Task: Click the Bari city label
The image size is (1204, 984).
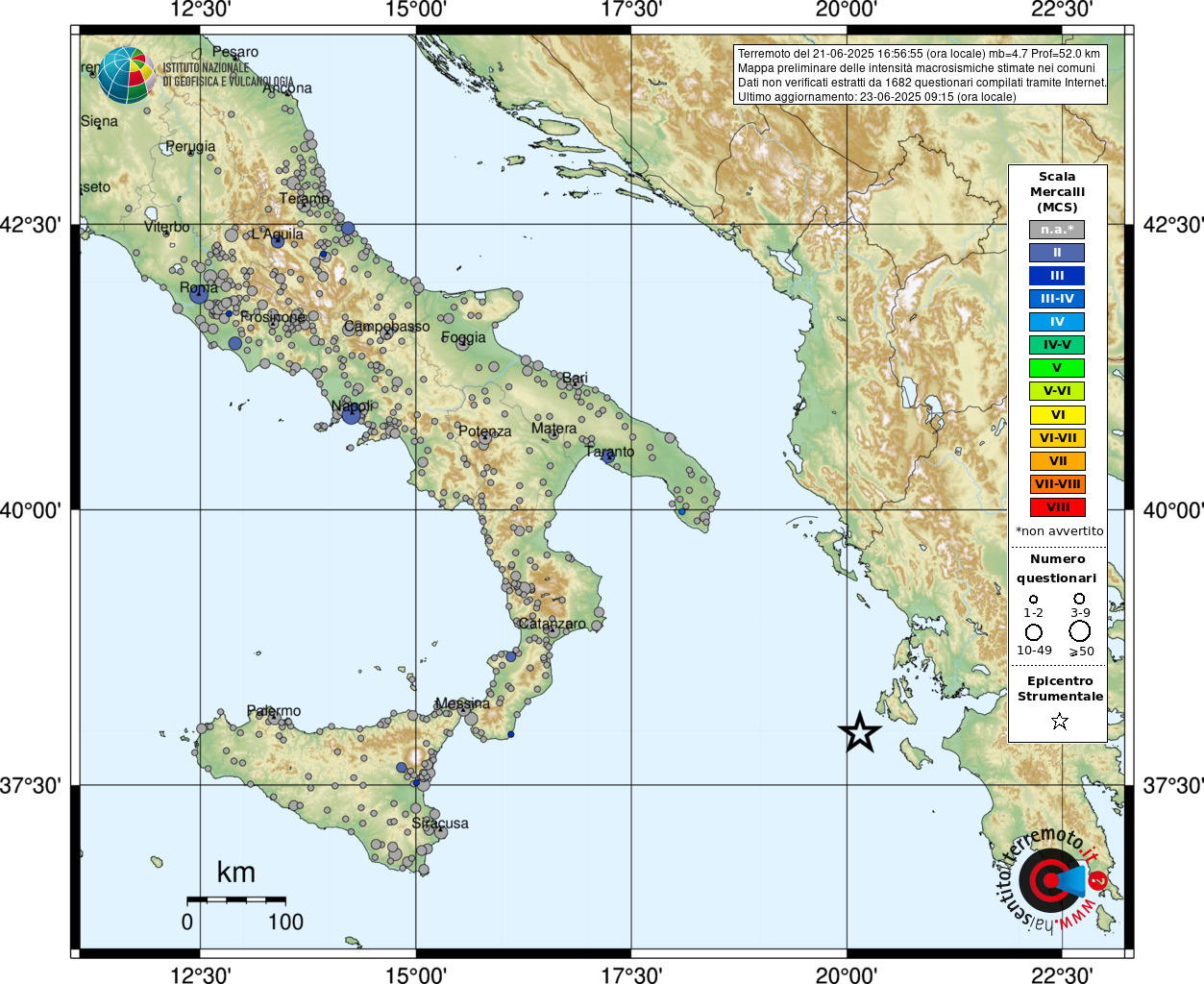Action: coord(575,378)
